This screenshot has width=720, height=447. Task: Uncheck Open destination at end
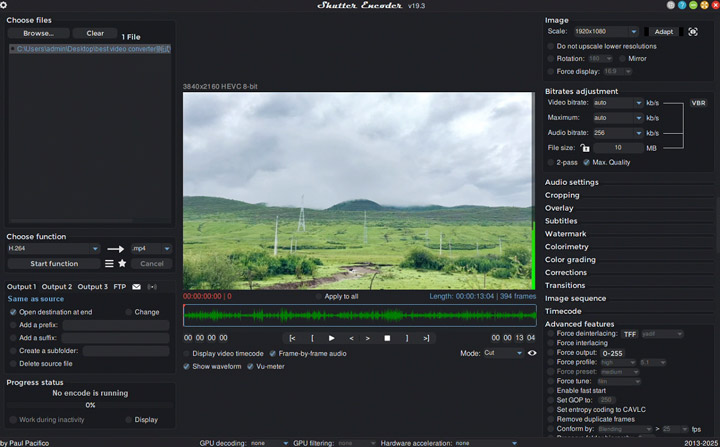coord(13,312)
